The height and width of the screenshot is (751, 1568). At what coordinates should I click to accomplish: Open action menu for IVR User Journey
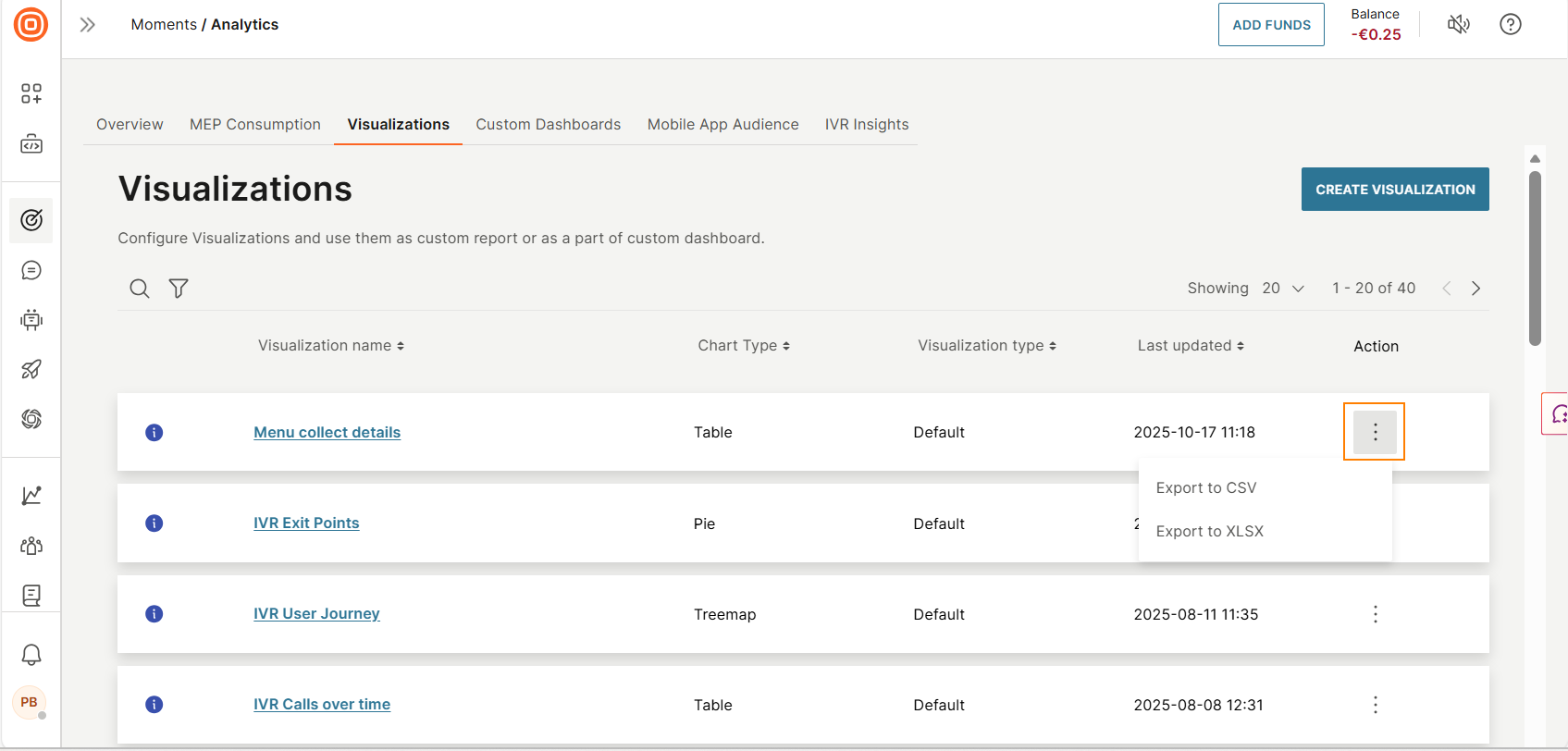tap(1376, 614)
